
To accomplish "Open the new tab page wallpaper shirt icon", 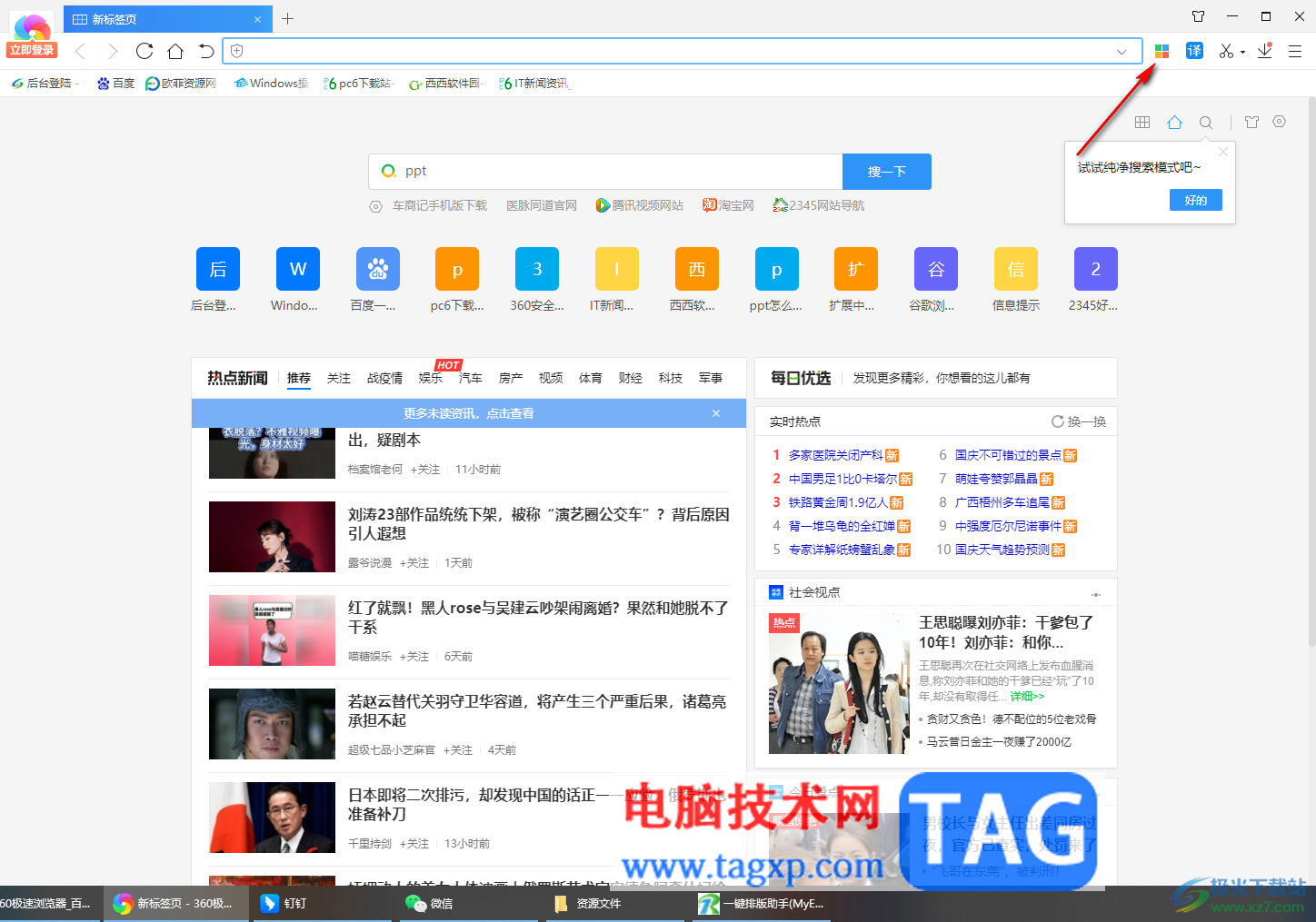I will point(1251,122).
